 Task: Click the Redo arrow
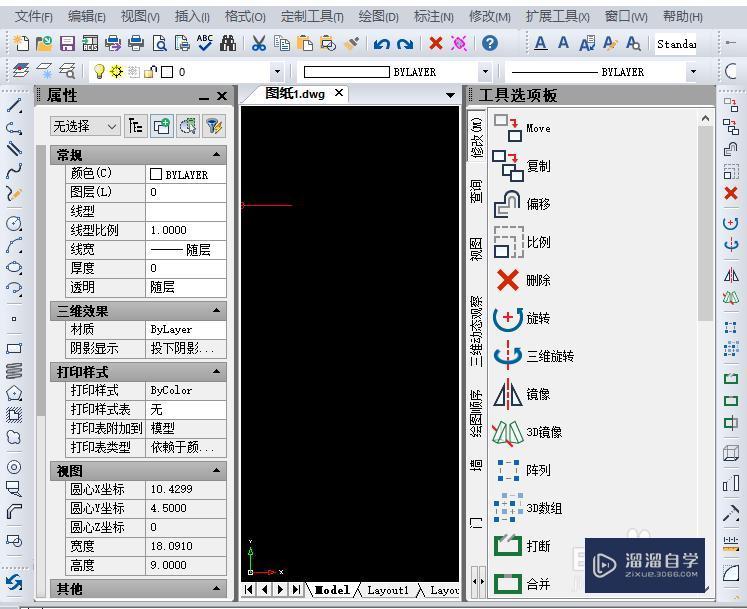click(404, 44)
